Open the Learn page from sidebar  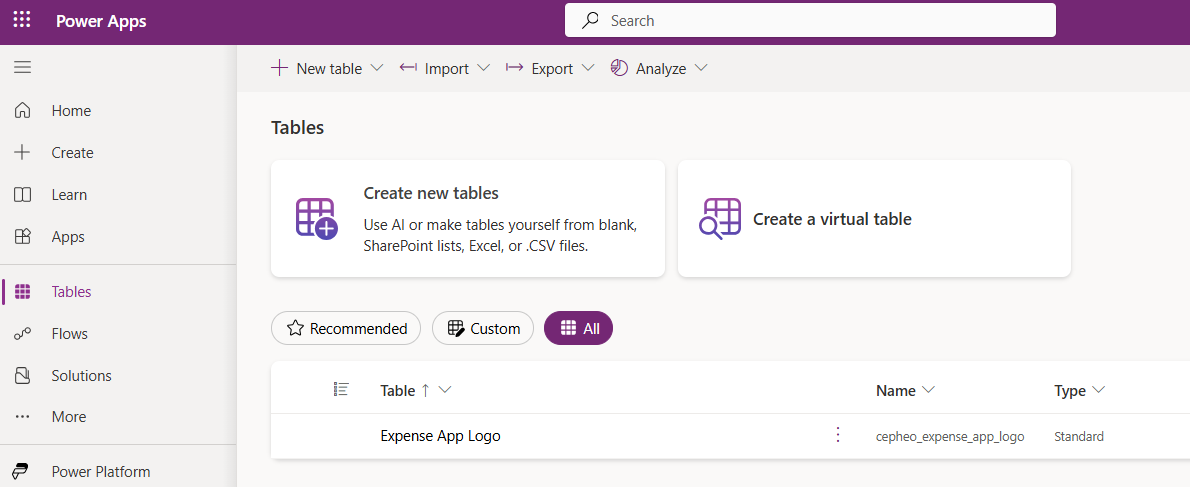click(69, 195)
